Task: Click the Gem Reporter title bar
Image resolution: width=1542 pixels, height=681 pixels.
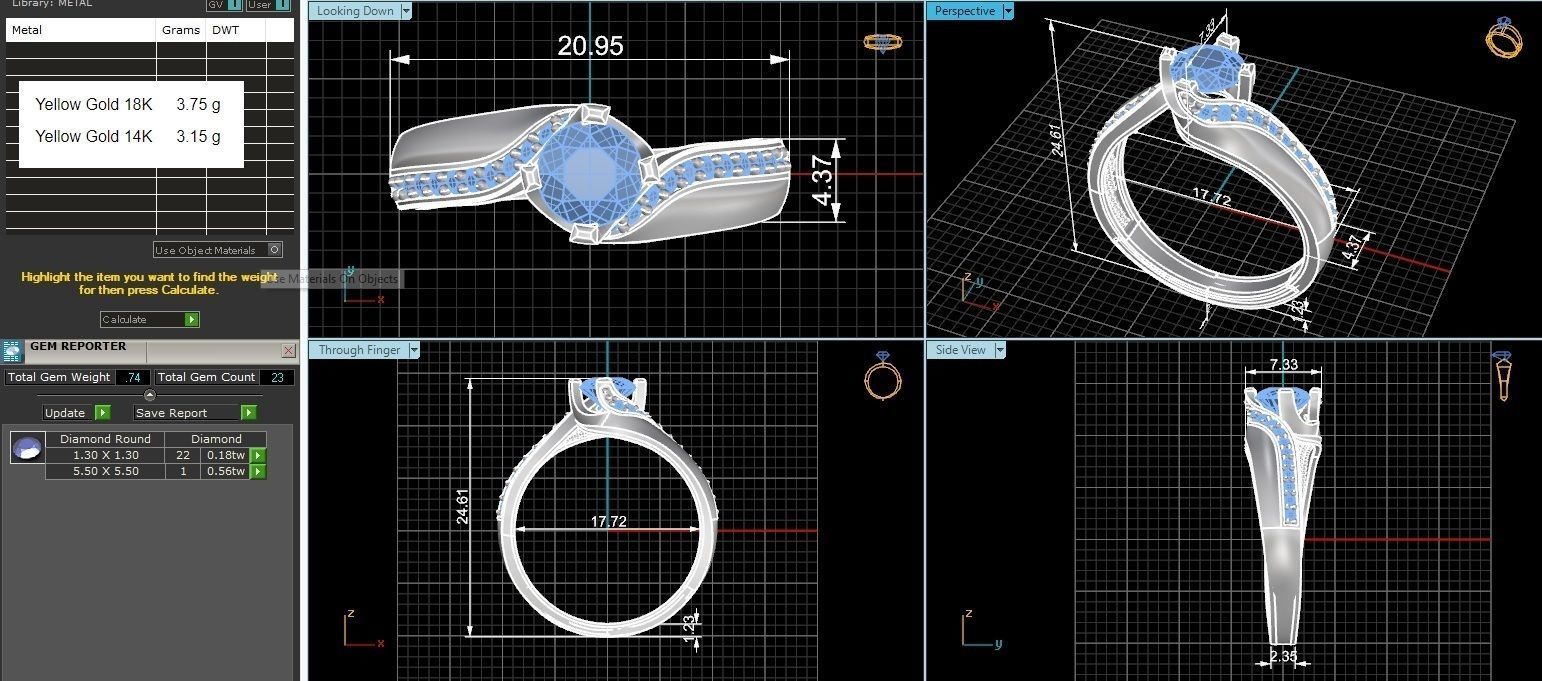Action: click(x=150, y=351)
